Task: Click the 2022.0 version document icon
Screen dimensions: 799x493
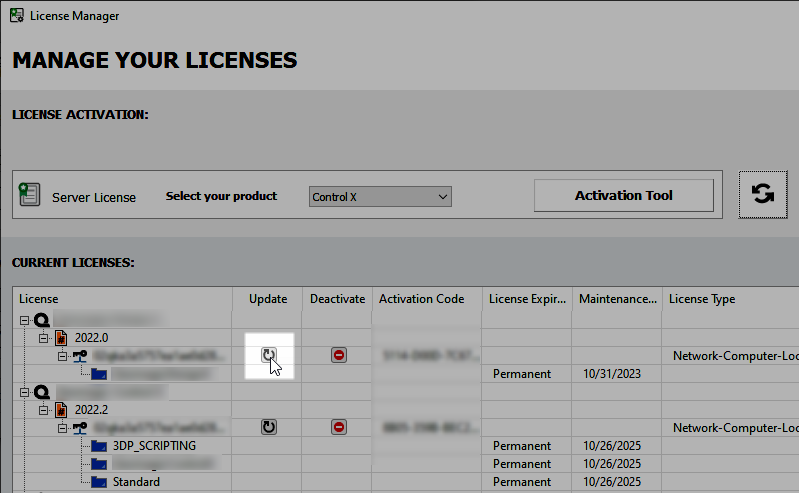Action: point(61,338)
